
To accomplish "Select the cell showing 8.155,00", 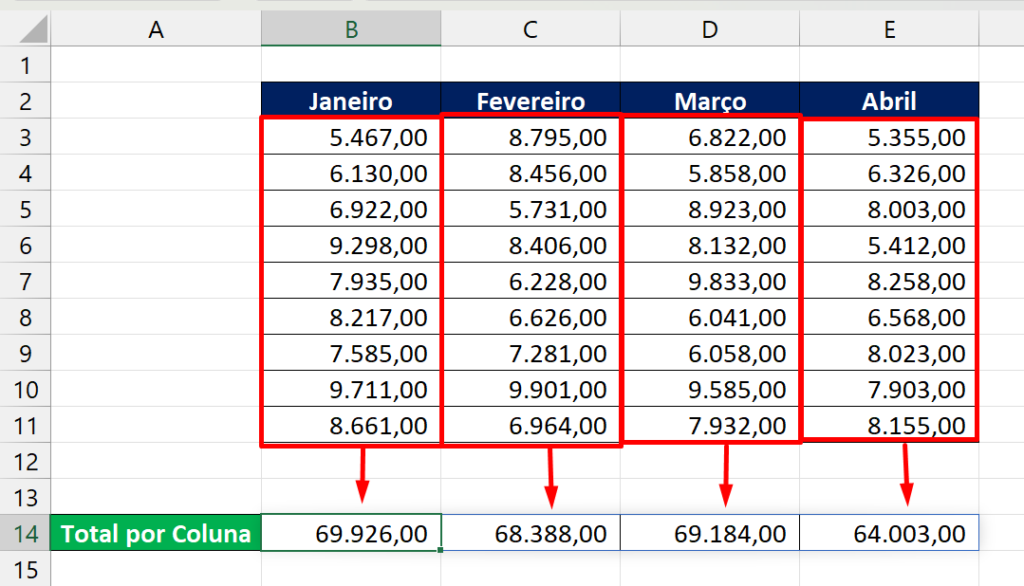I will tap(888, 425).
